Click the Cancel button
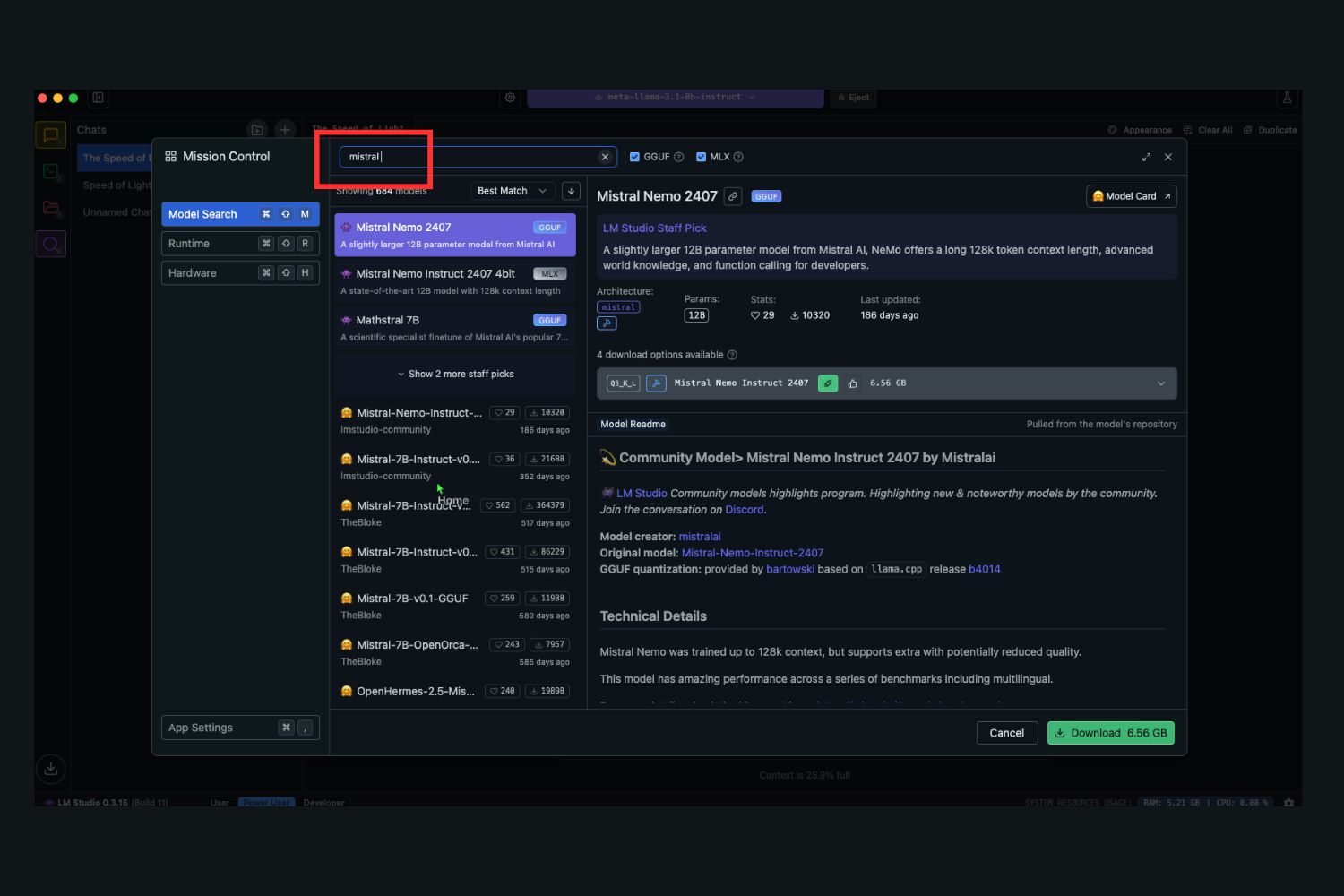This screenshot has width=1344, height=896. (x=1007, y=733)
